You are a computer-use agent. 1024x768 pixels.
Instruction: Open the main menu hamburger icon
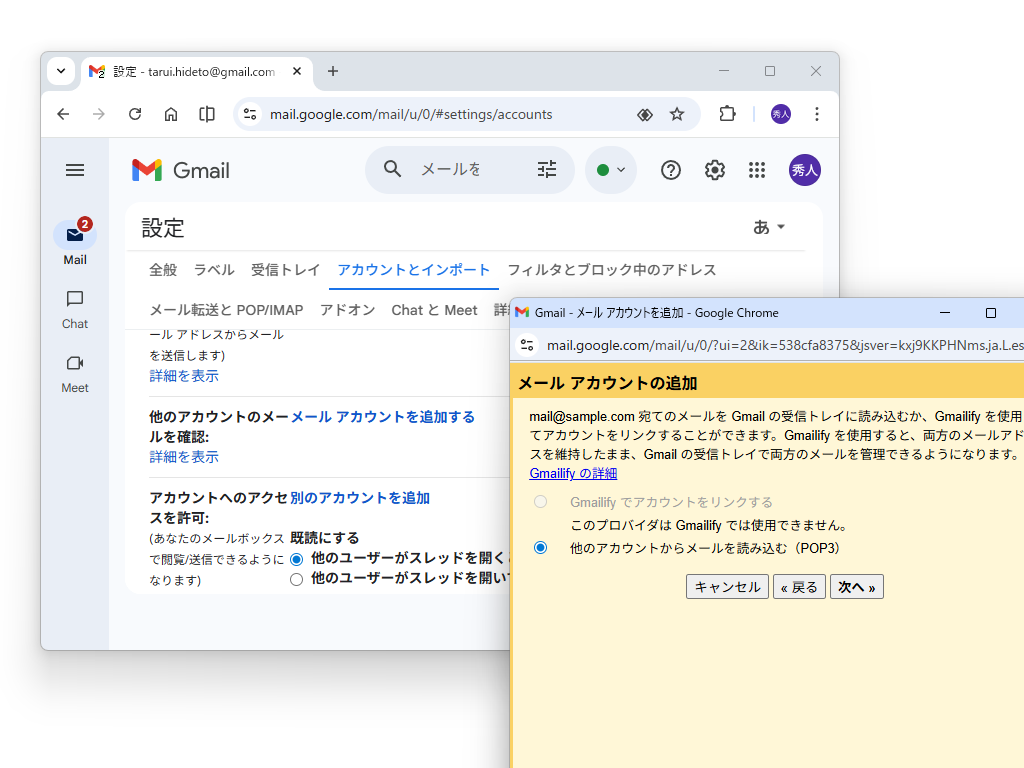(x=74, y=170)
